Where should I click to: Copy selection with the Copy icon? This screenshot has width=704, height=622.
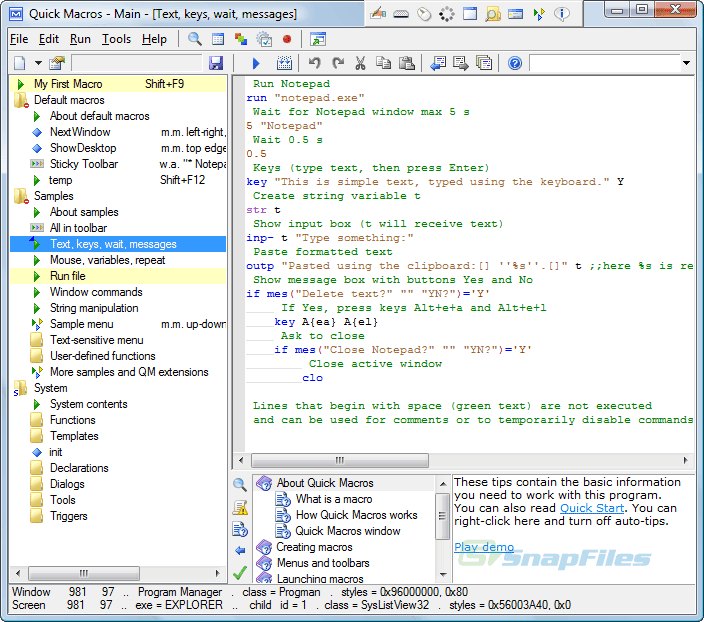383,63
